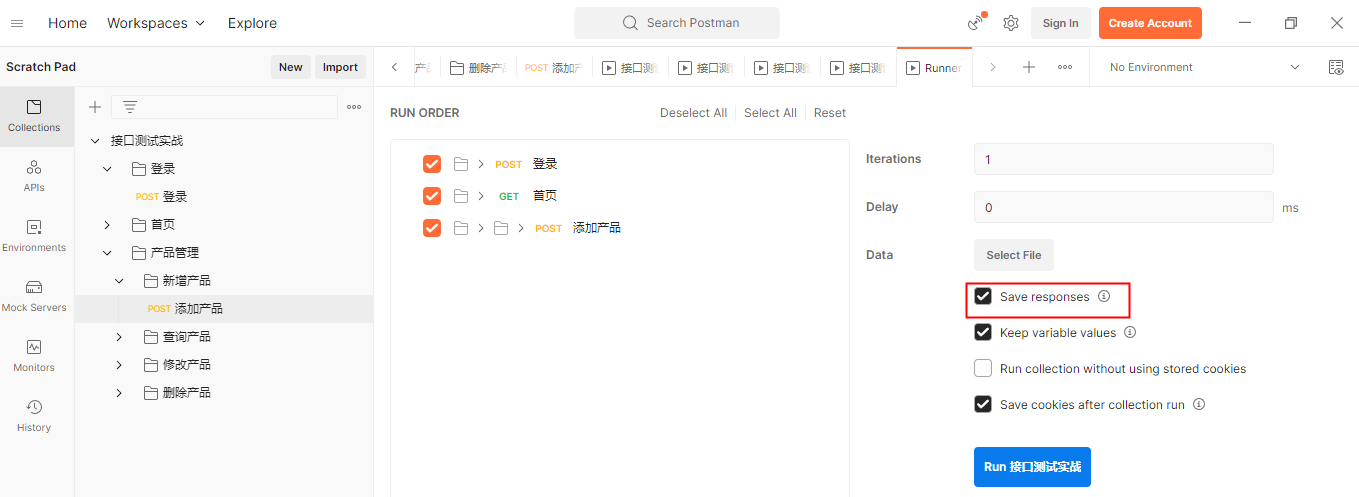The image size is (1359, 497).
Task: Open the Monitors sidebar panel
Action: (x=34, y=356)
